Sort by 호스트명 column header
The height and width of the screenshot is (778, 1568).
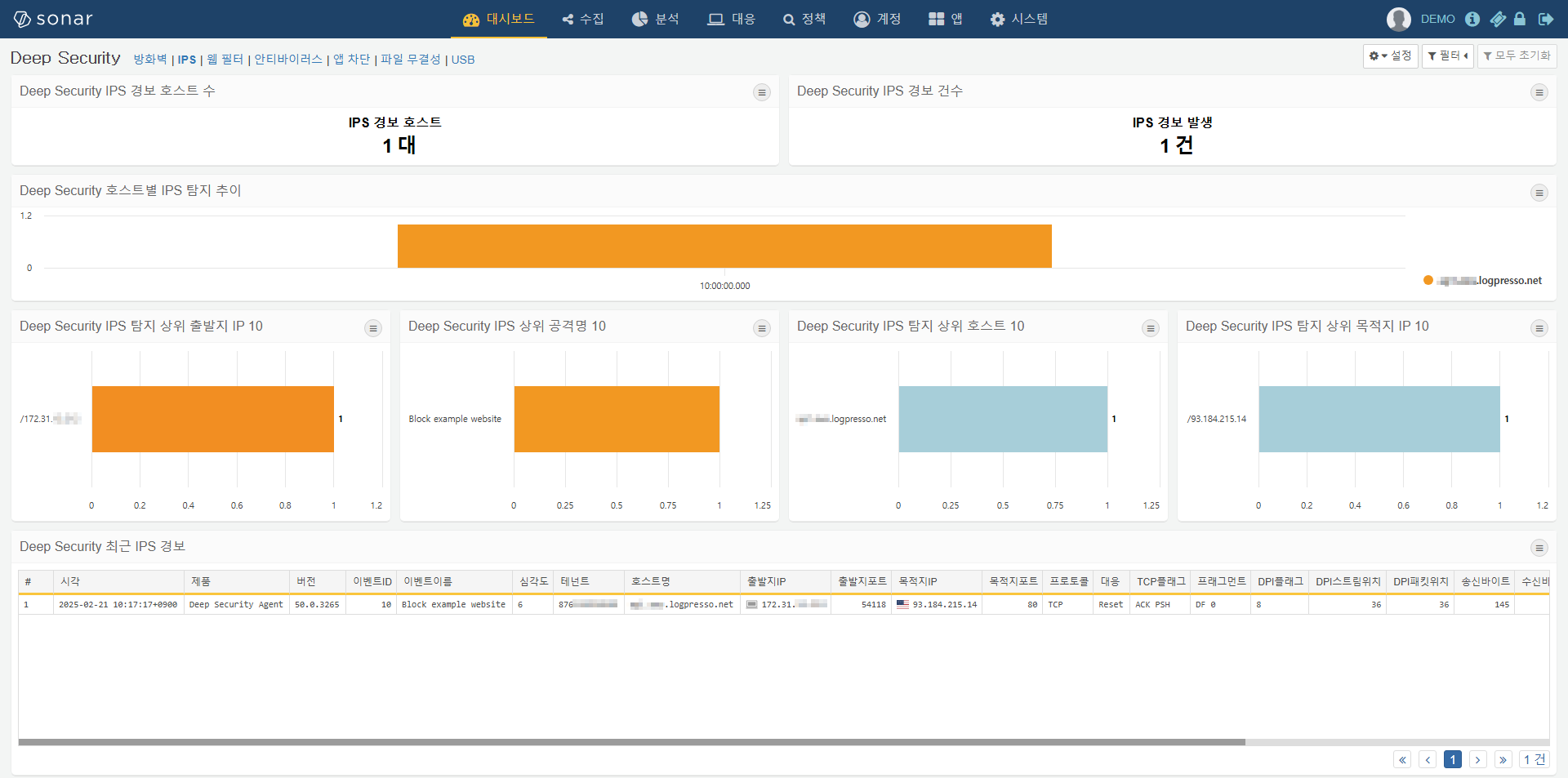(x=682, y=581)
